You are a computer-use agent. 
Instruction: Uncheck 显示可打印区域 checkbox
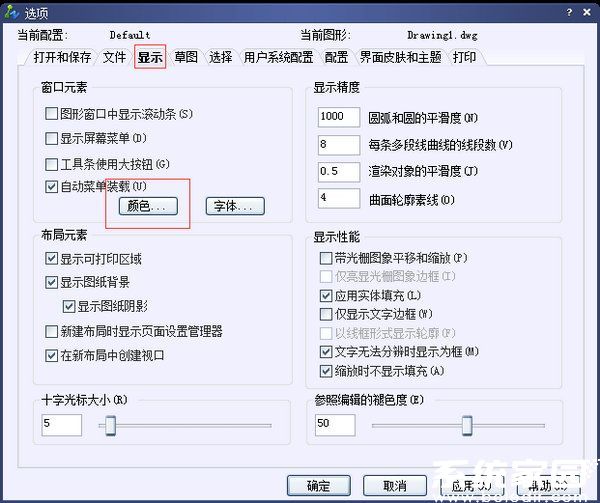(52, 258)
